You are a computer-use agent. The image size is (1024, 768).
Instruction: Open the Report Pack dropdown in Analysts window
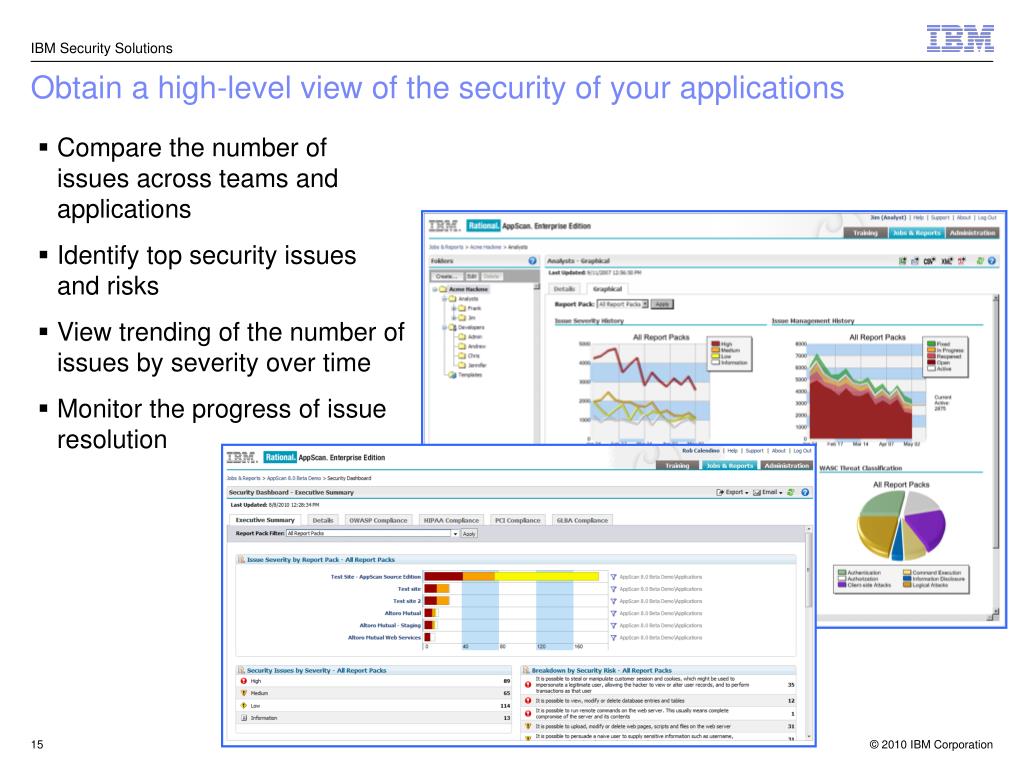pyautogui.click(x=623, y=304)
